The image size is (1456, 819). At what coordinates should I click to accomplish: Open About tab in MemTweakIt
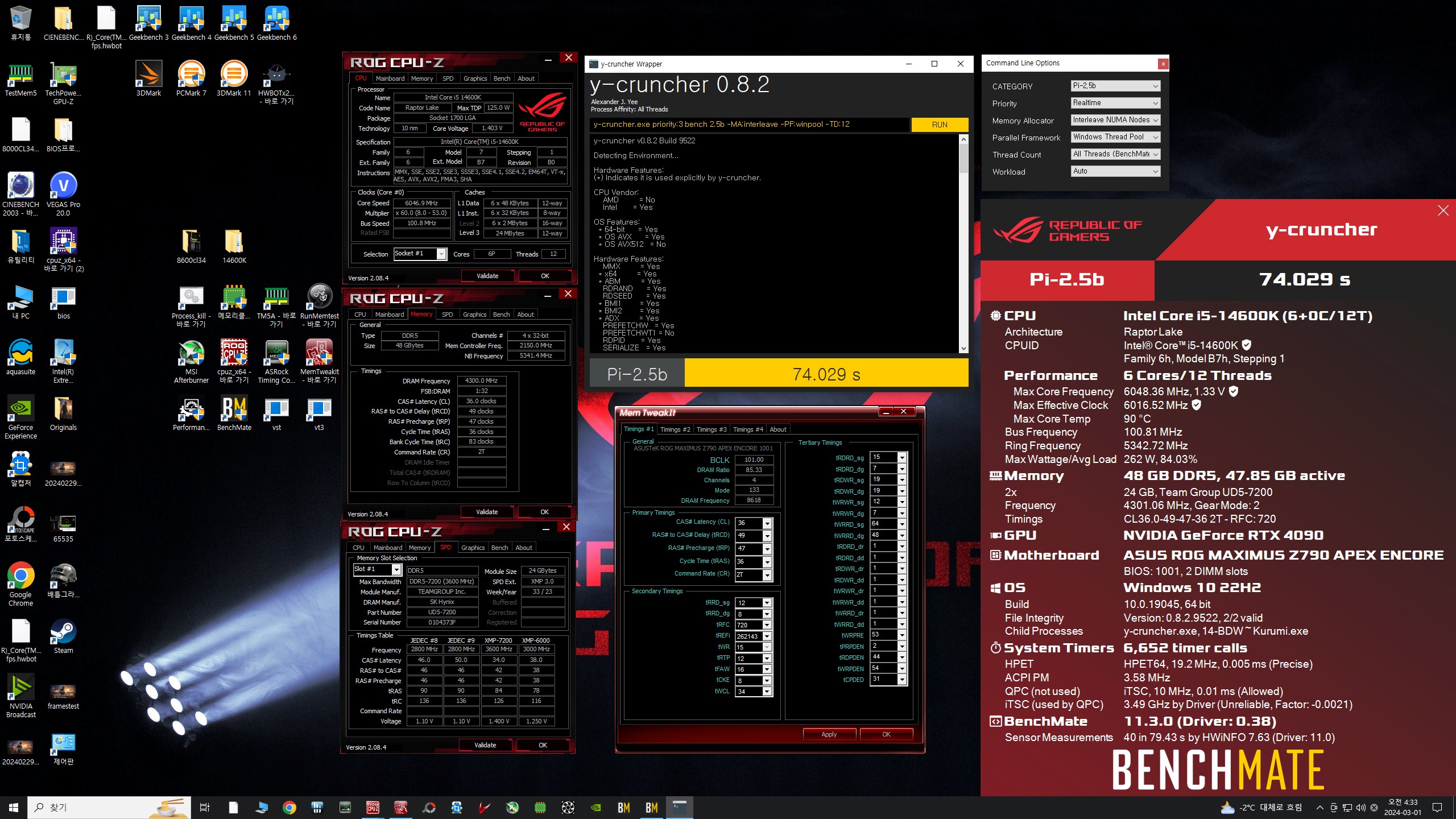click(x=778, y=429)
